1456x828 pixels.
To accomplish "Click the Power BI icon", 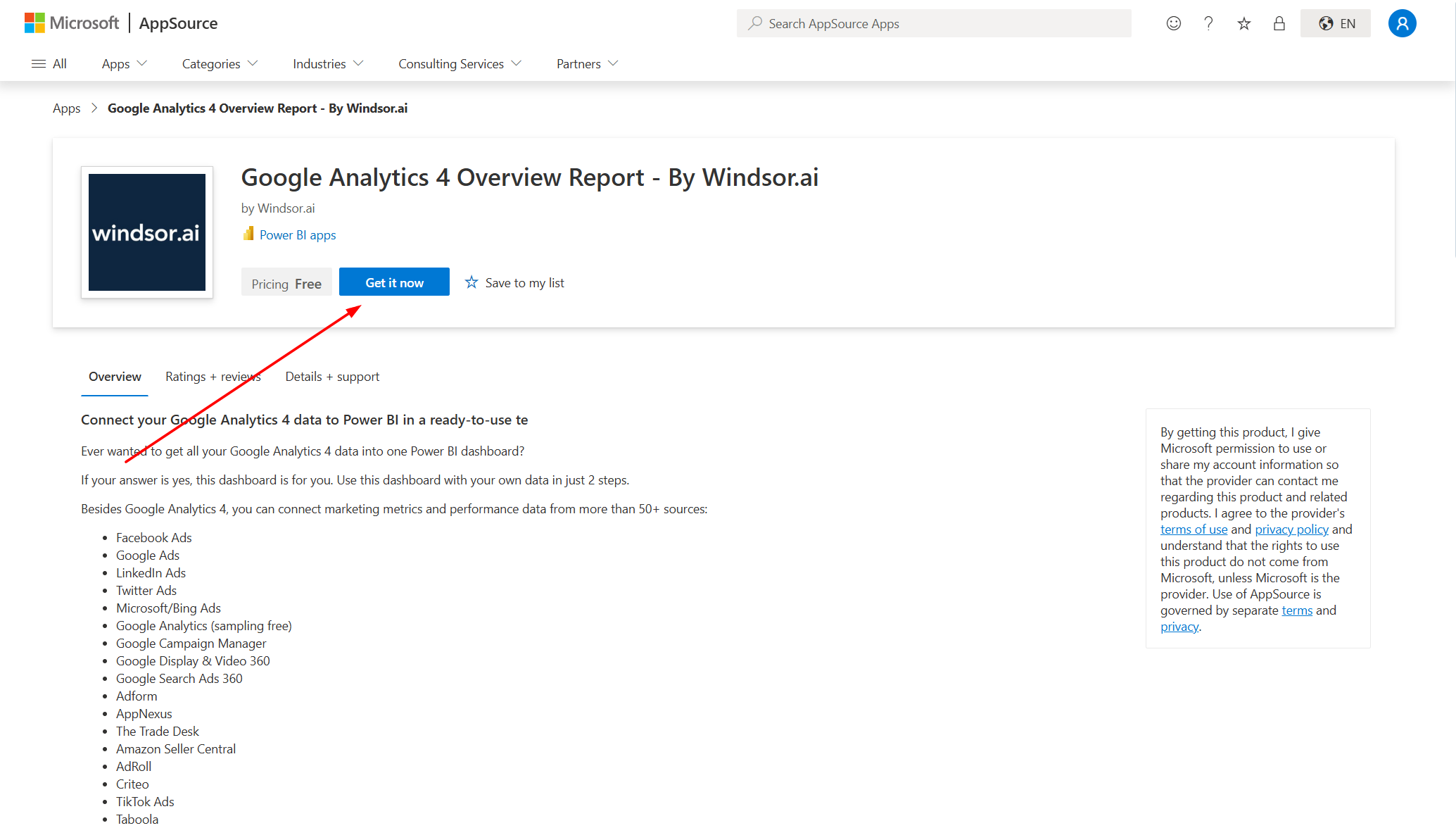I will pos(248,234).
